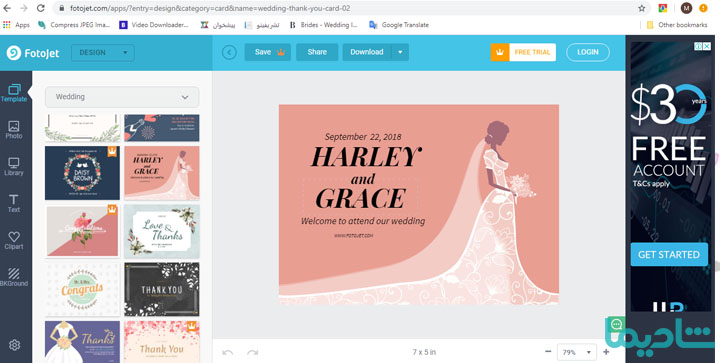This screenshot has width=720, height=363.
Task: Click the FREE TRIAL button
Action: tap(523, 52)
